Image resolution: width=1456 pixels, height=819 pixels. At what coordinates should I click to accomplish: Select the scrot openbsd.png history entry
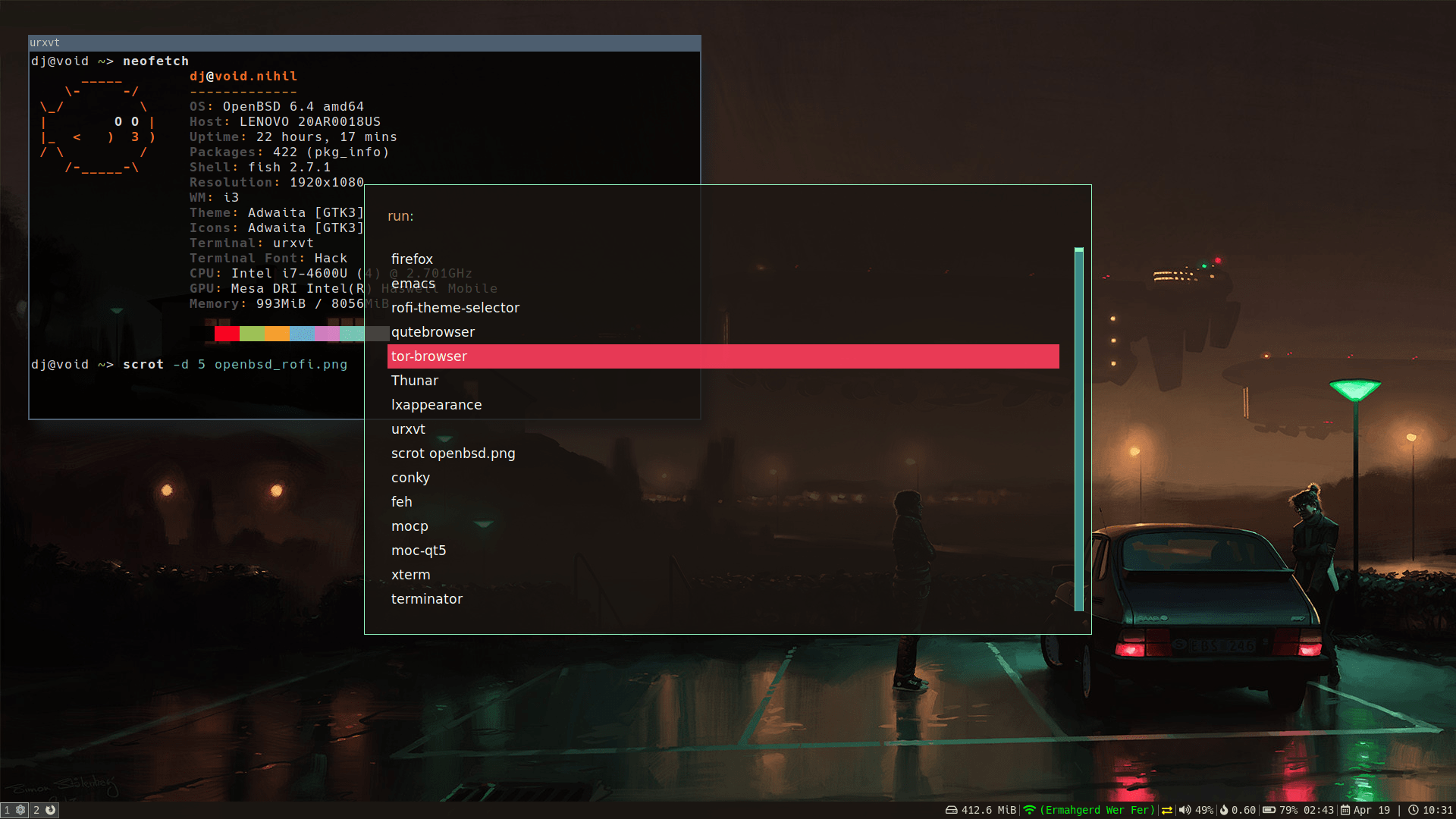[x=453, y=453]
